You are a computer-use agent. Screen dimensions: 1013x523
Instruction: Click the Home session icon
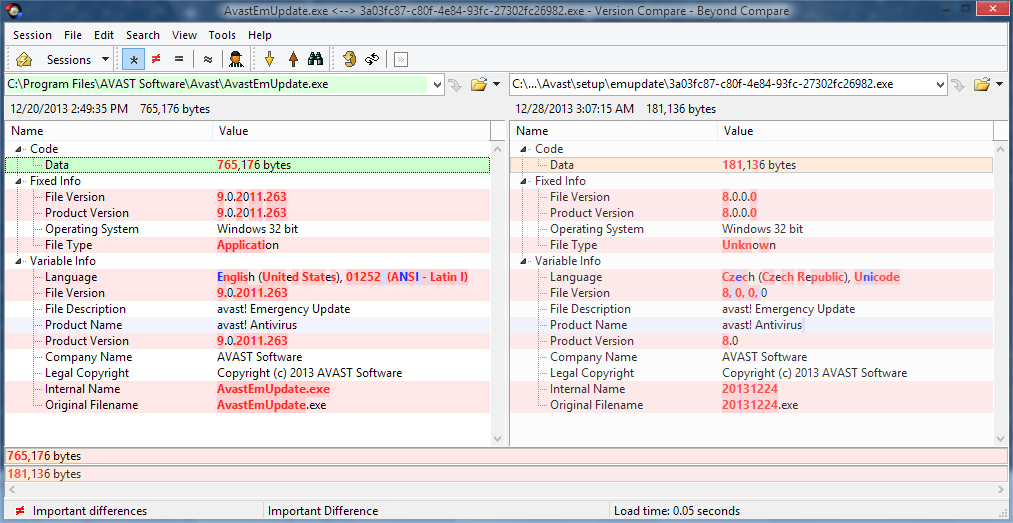(24, 59)
